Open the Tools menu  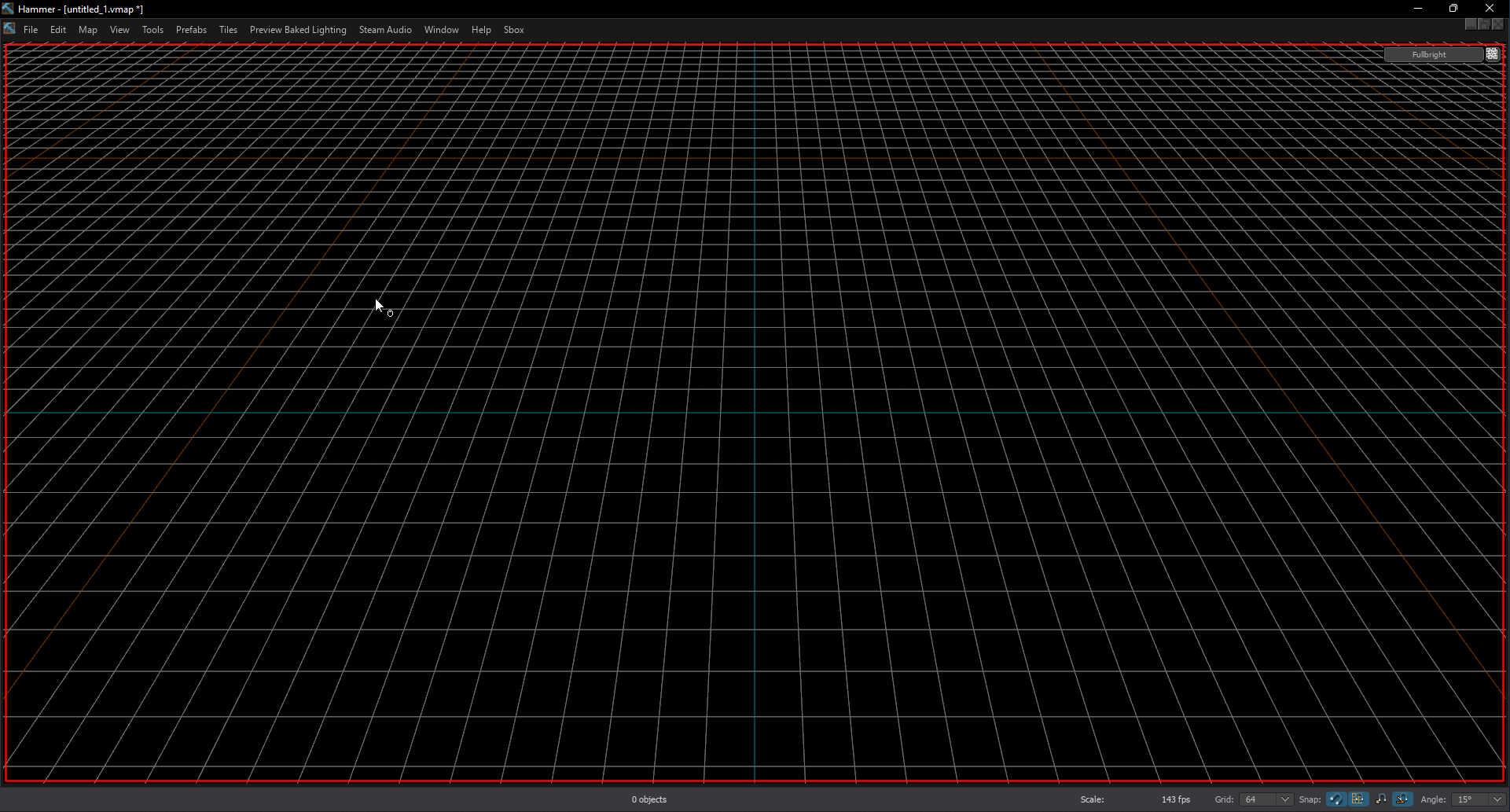[x=152, y=29]
